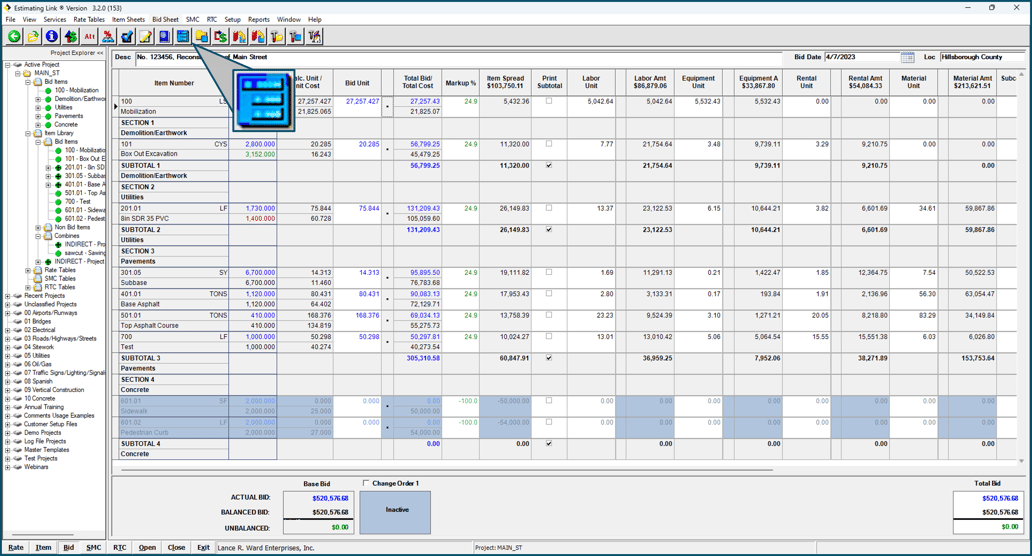Image resolution: width=1032 pixels, height=556 pixels.
Task: Click MAIN_ST project folder icon in tree
Action: tap(28, 73)
